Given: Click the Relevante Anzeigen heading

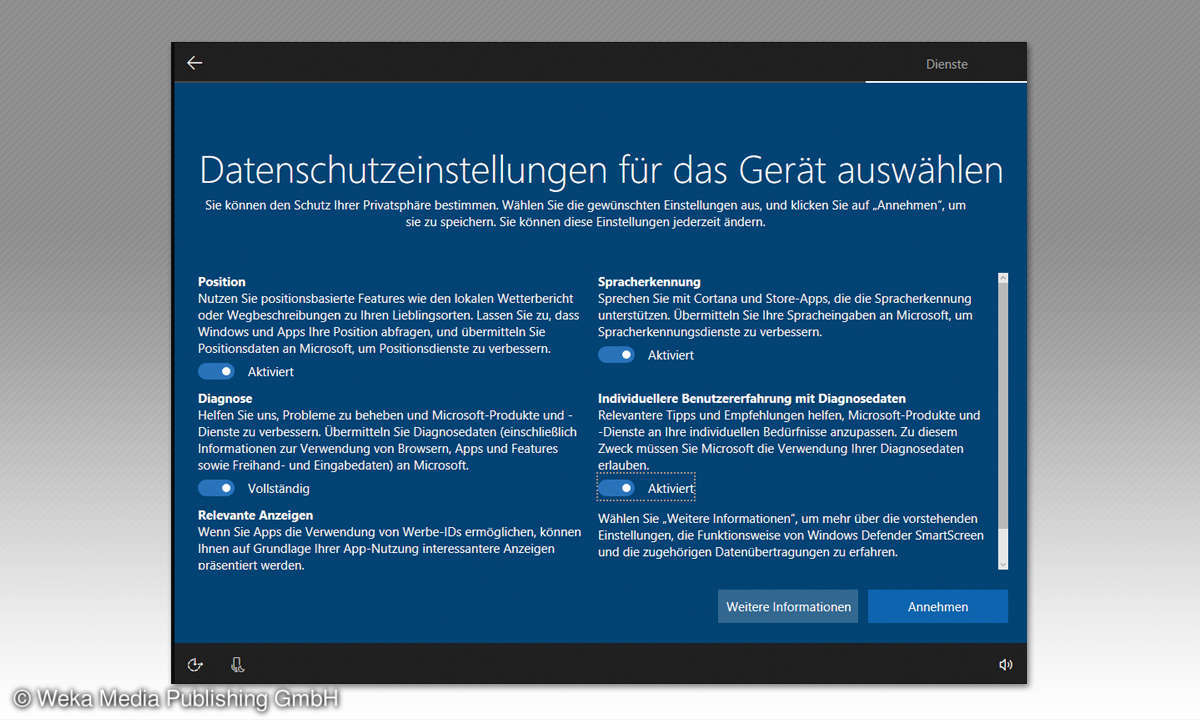Looking at the screenshot, I should (x=256, y=515).
